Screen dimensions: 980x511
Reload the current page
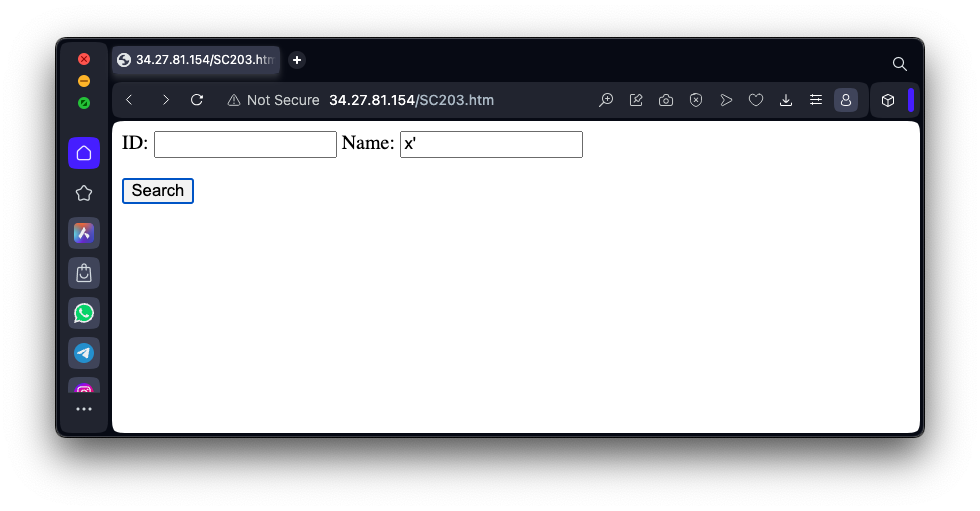(197, 100)
